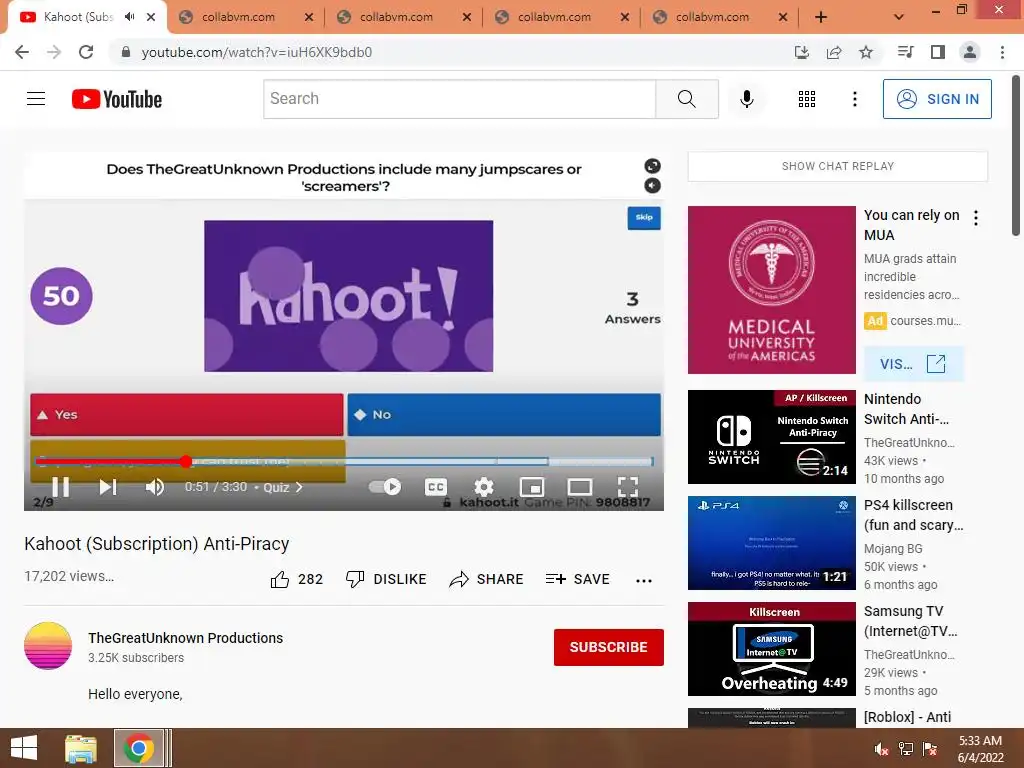
Task: Click the search magnifier button
Action: pos(687,99)
